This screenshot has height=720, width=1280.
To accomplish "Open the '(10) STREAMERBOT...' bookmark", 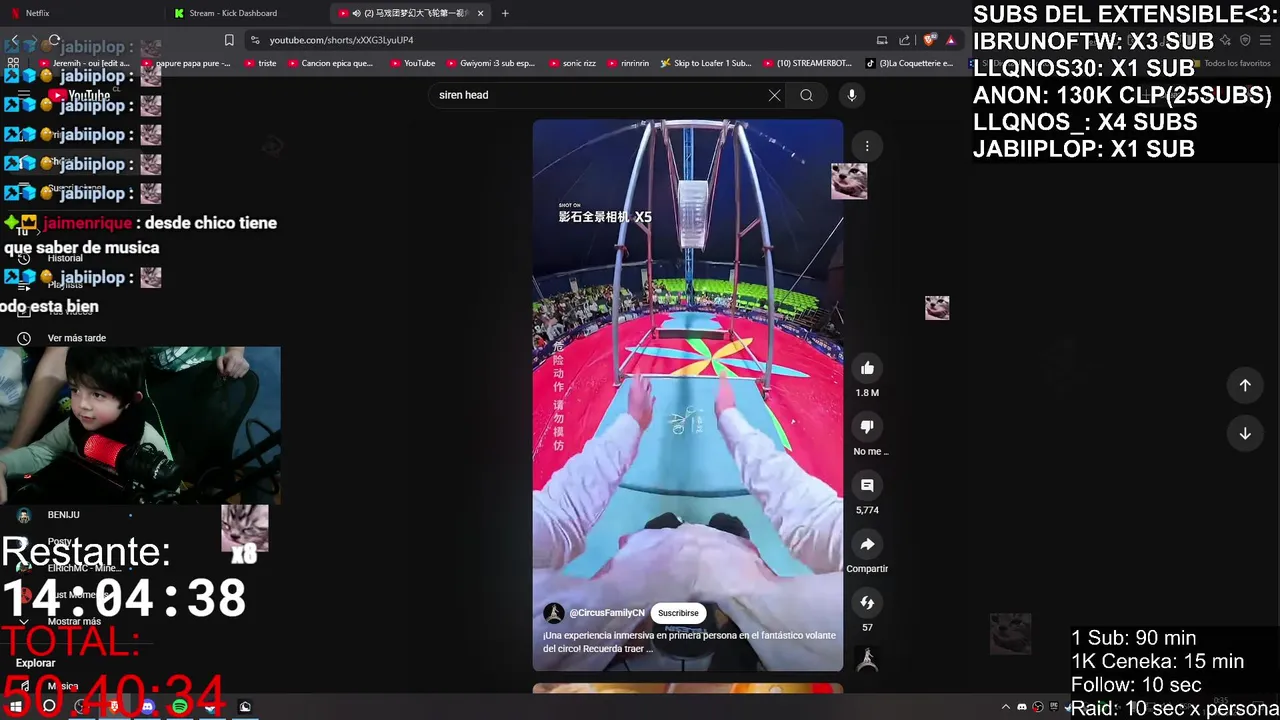I will click(806, 63).
